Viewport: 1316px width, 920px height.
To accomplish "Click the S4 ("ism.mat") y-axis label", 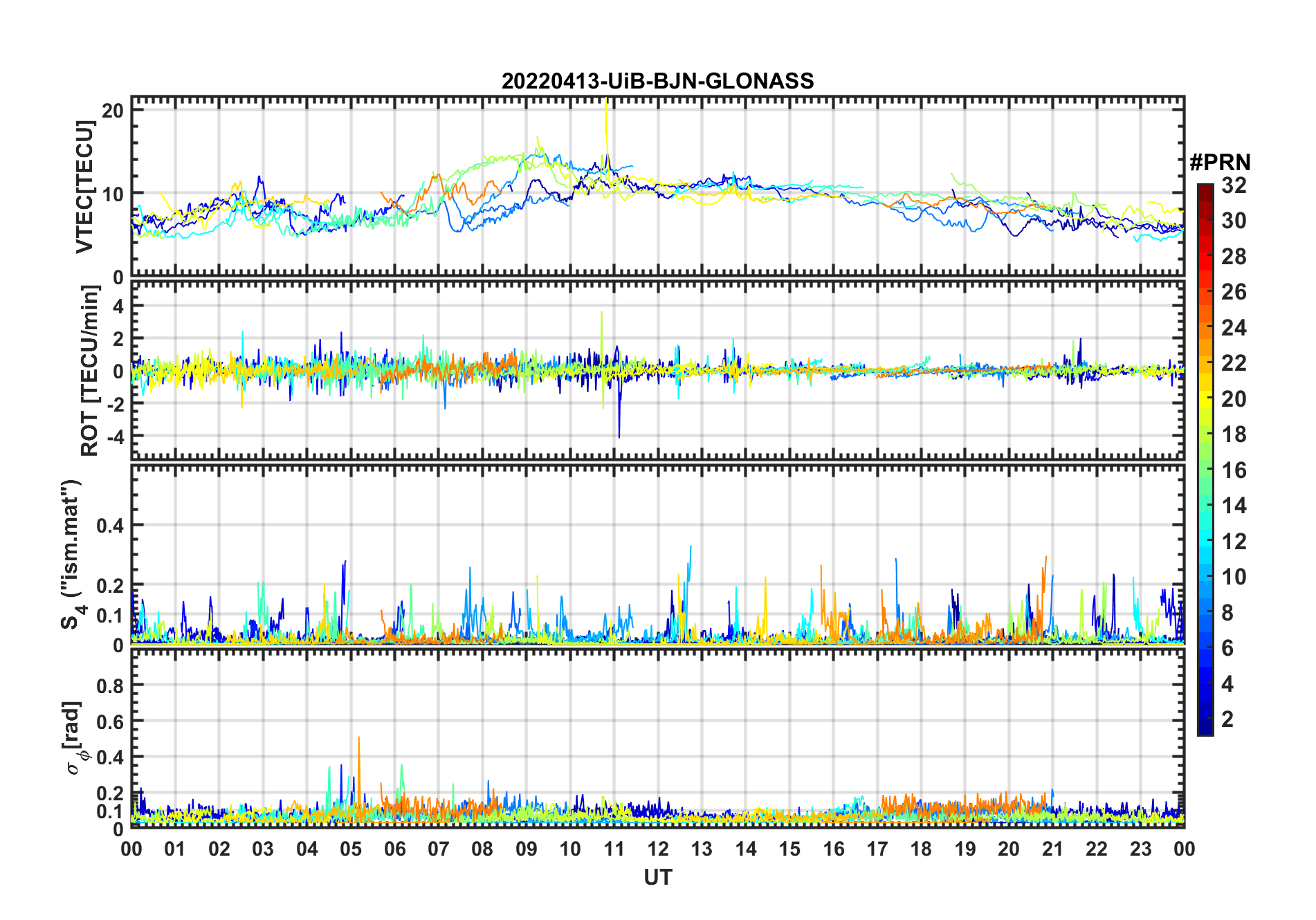I will pos(73,555).
